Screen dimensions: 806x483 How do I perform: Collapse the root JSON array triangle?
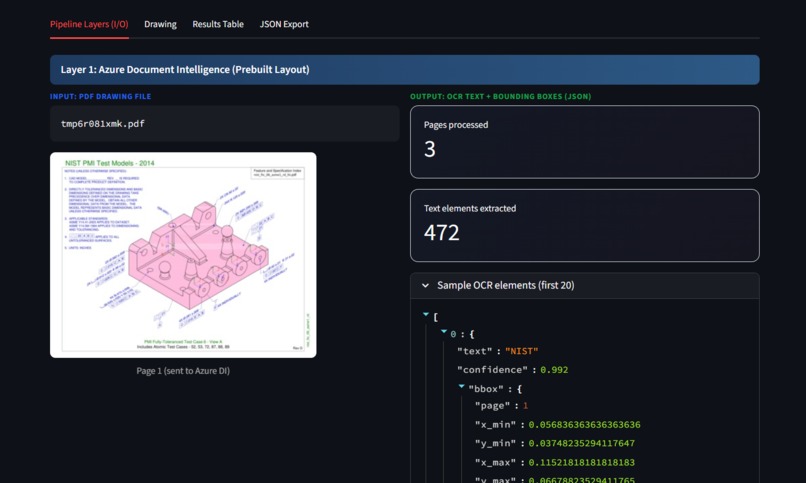(426, 314)
